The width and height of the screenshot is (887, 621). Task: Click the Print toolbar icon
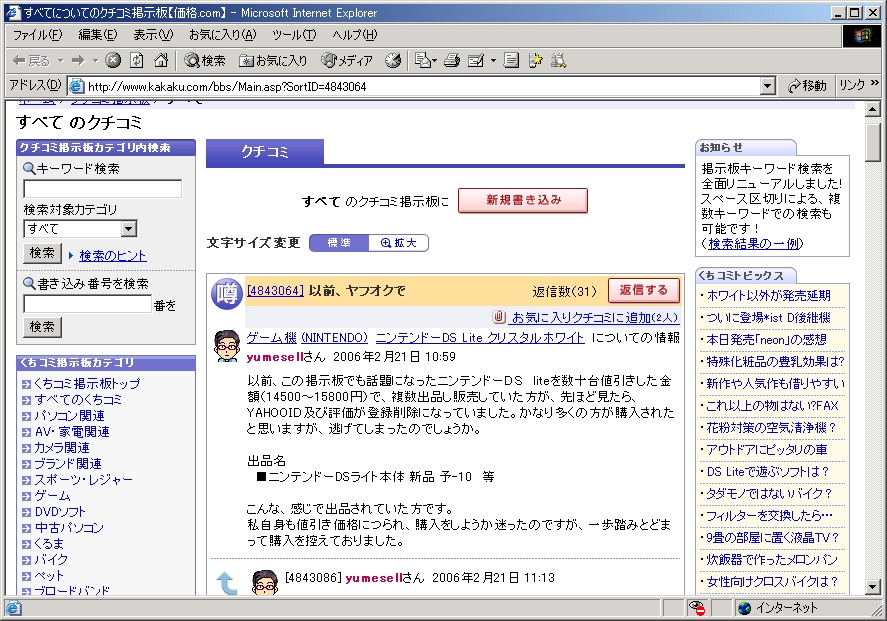[451, 61]
